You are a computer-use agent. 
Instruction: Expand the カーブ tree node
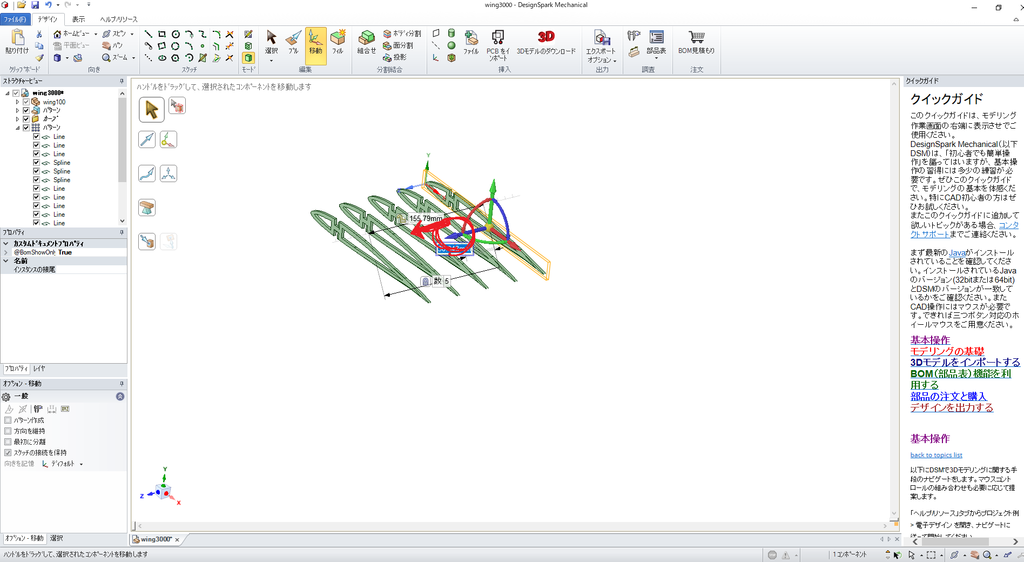click(x=18, y=119)
